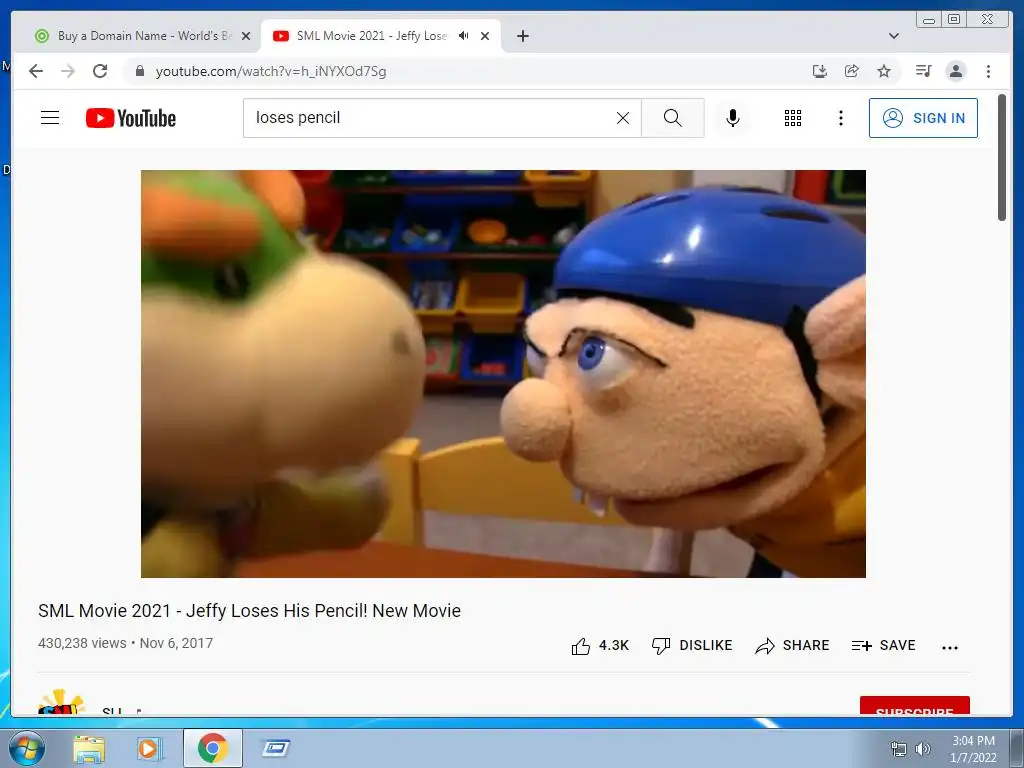The width and height of the screenshot is (1024, 768).
Task: Start voice search with microphone
Action: pyautogui.click(x=733, y=118)
